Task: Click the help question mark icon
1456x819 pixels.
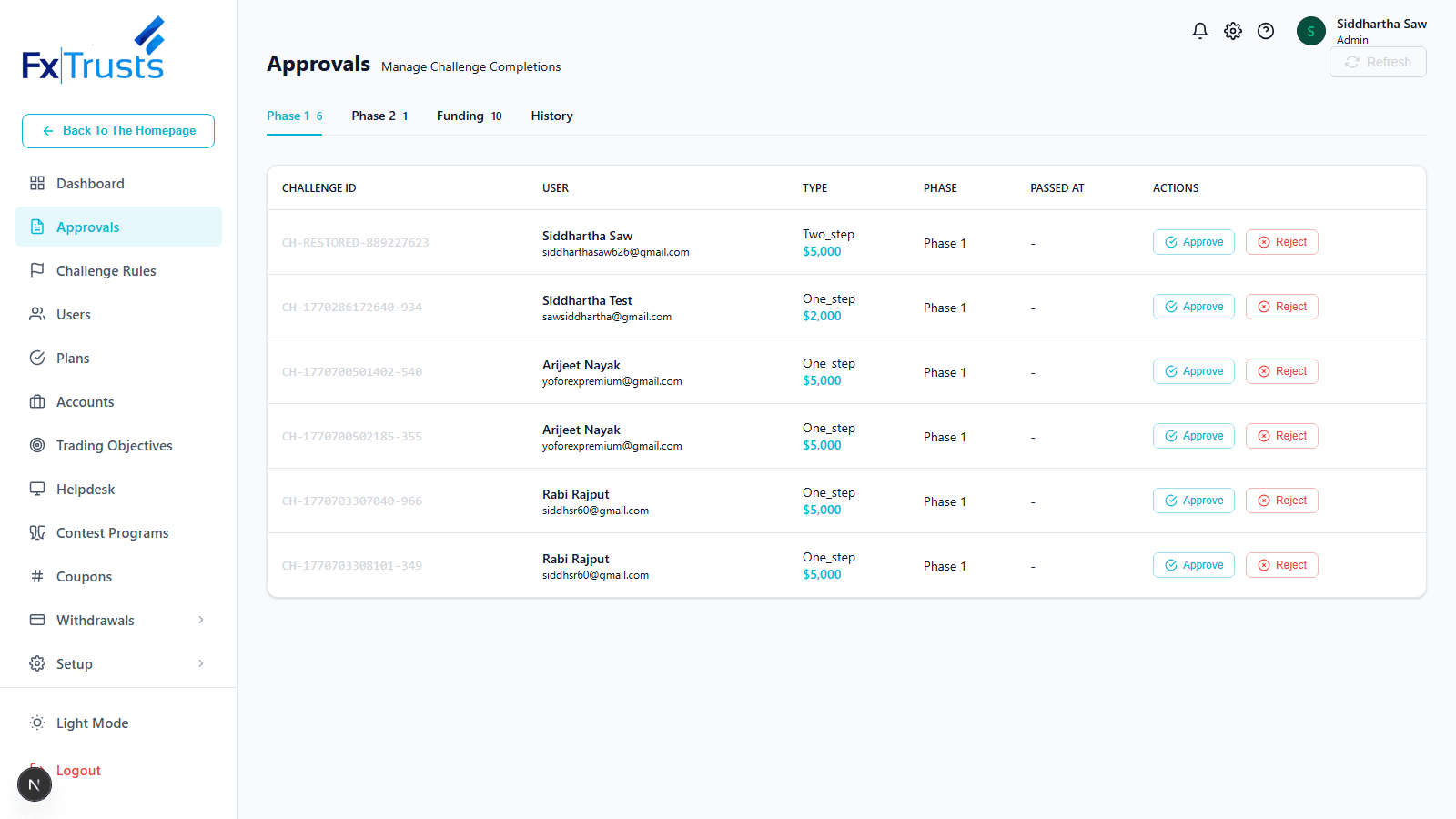Action: click(x=1266, y=30)
